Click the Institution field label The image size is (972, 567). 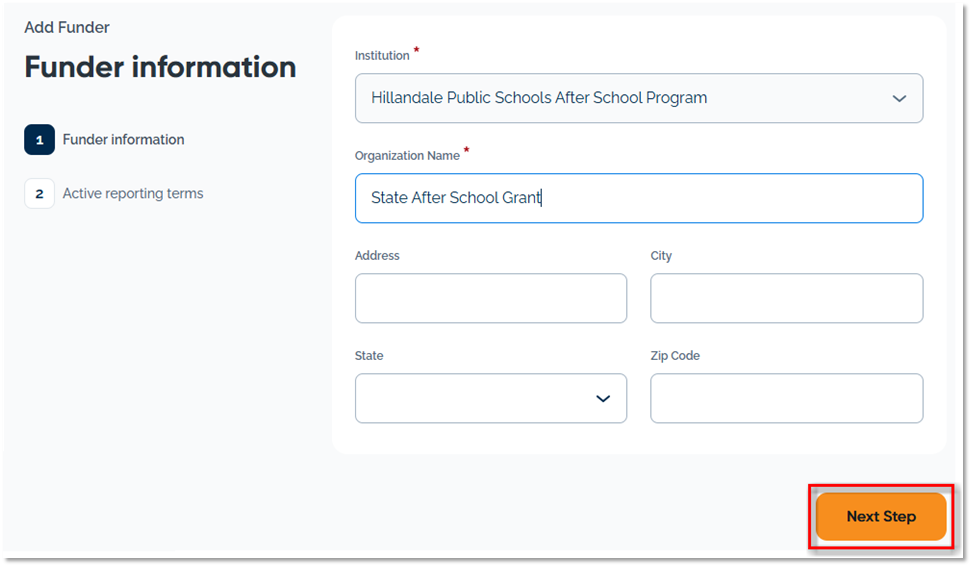point(382,56)
